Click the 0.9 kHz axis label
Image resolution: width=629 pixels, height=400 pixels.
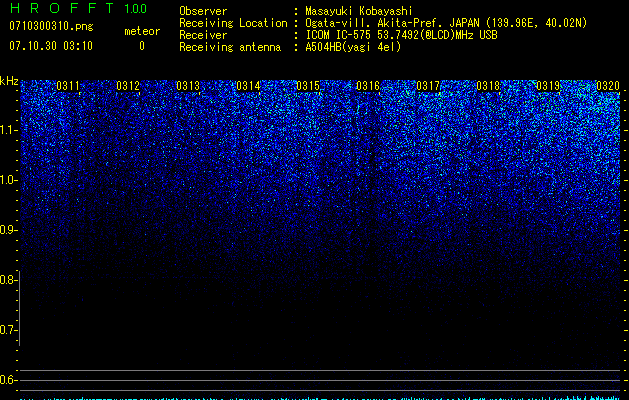pyautogui.click(x=9, y=230)
